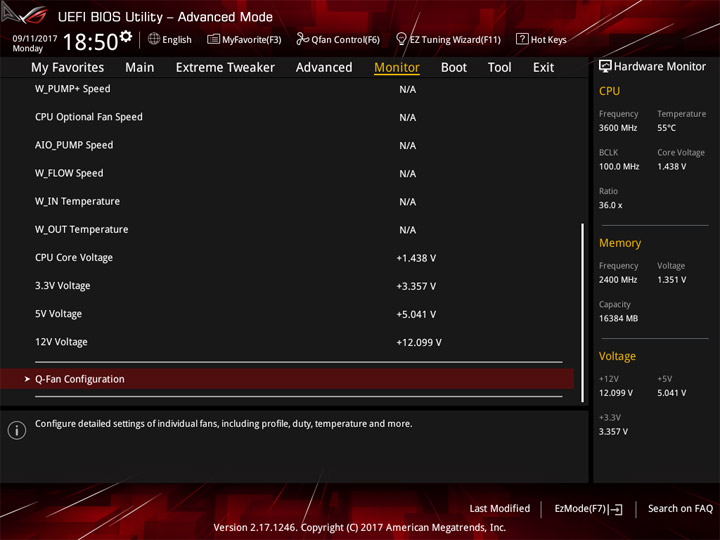The width and height of the screenshot is (720, 540).
Task: Click the 36.0 x ratio value
Action: coord(610,205)
